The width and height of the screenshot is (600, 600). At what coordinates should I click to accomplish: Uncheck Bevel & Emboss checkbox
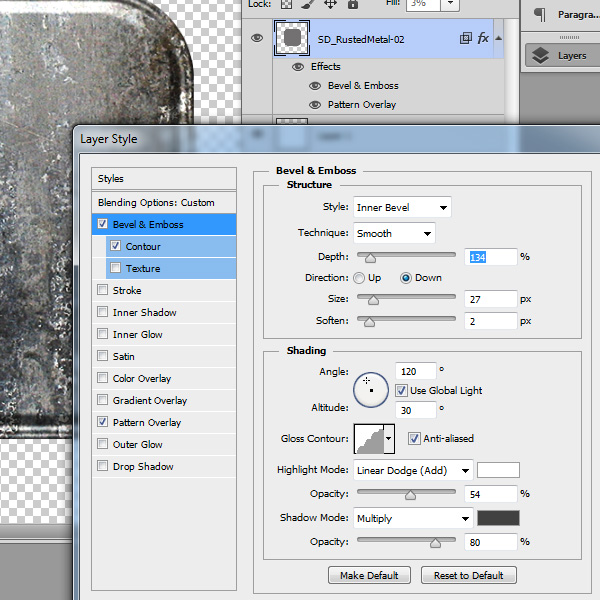coord(103,223)
